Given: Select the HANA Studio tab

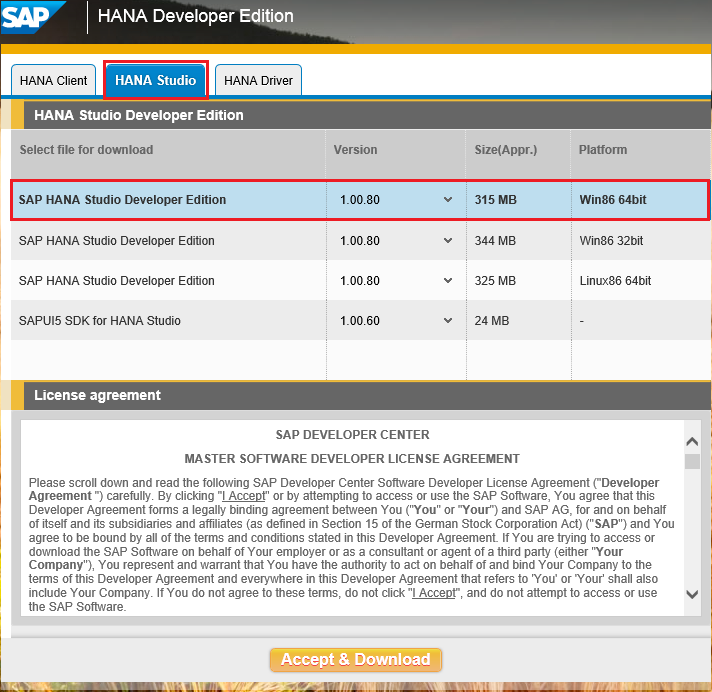Looking at the screenshot, I should (155, 80).
